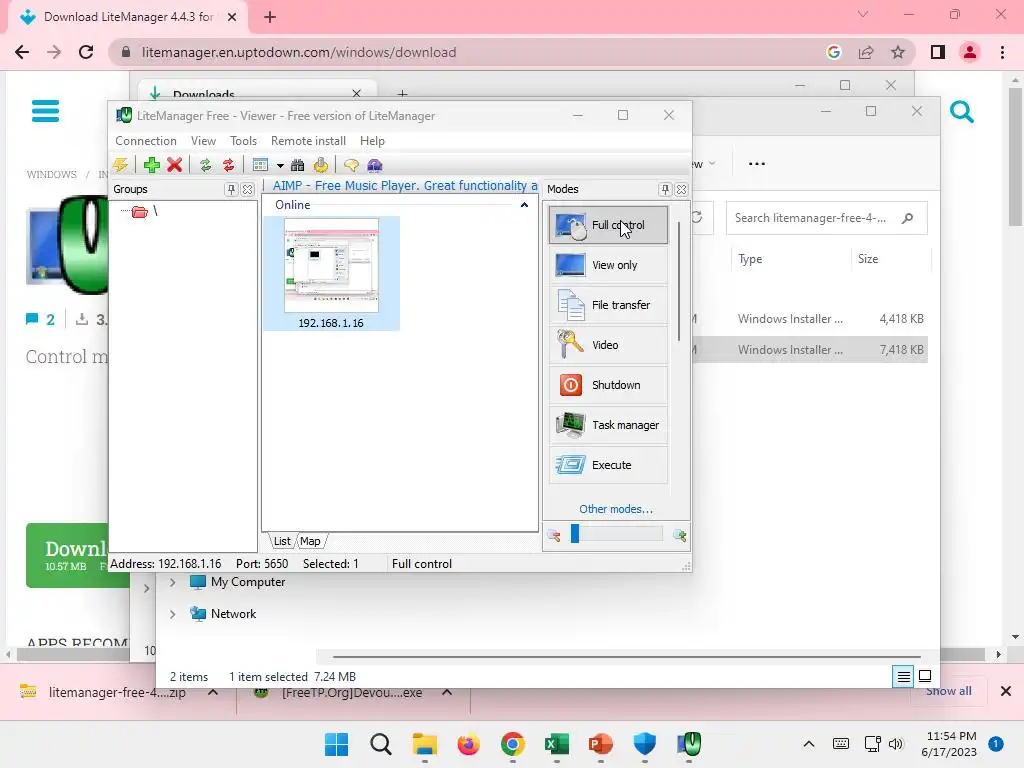The width and height of the screenshot is (1024, 768).
Task: Open Excel from the taskbar
Action: 556,744
